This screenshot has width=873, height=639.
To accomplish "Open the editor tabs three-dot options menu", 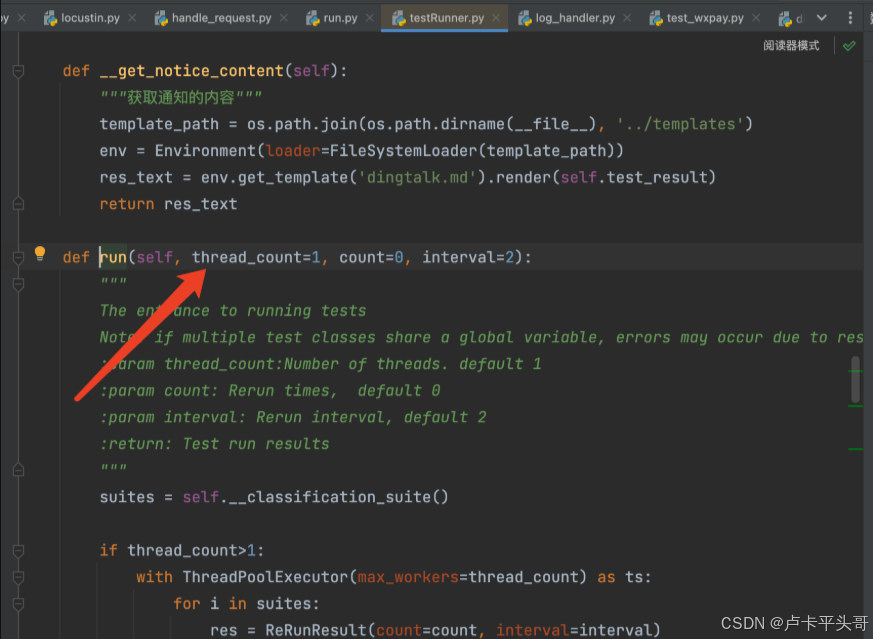I will (x=850, y=18).
